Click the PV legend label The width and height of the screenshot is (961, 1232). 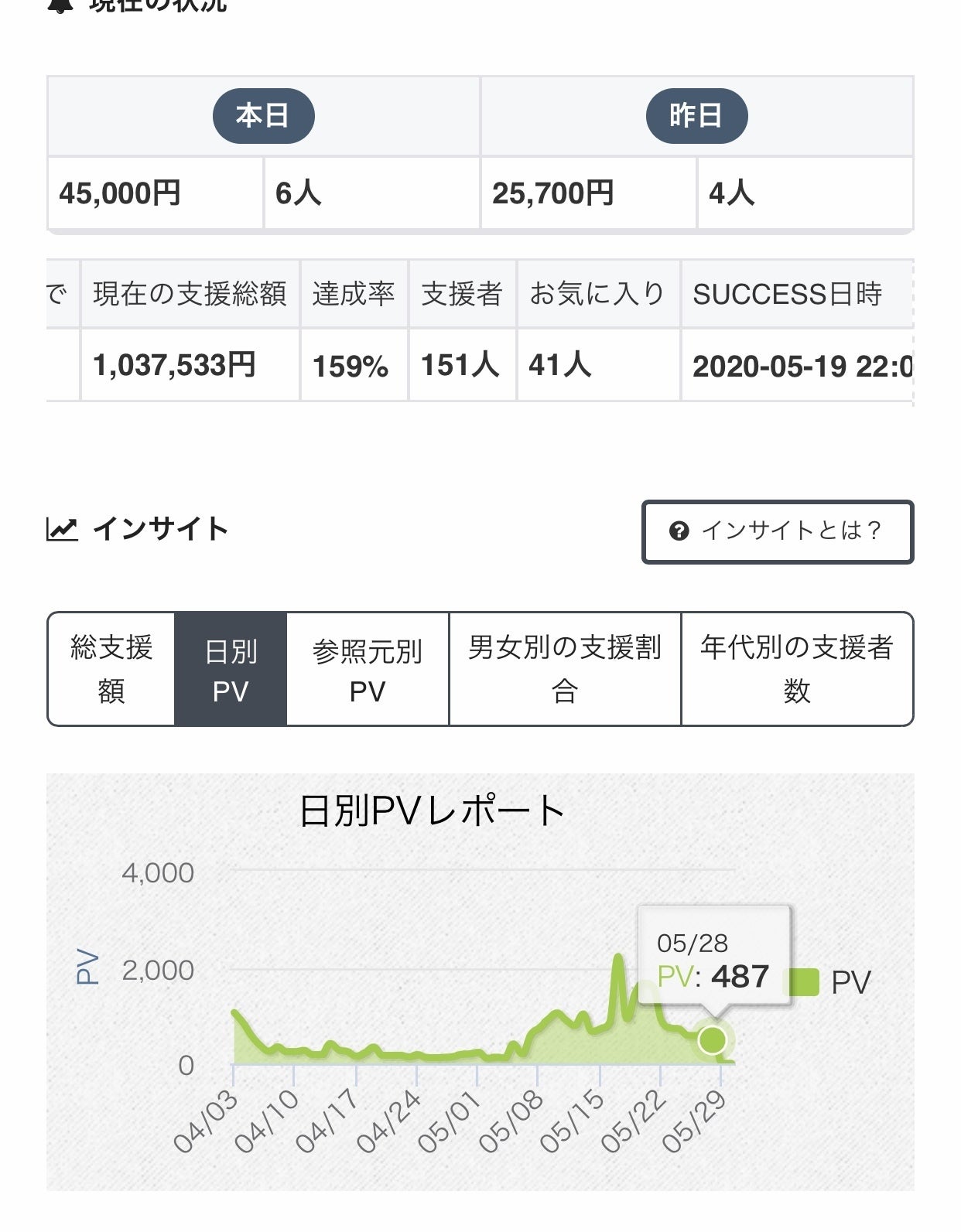(850, 982)
